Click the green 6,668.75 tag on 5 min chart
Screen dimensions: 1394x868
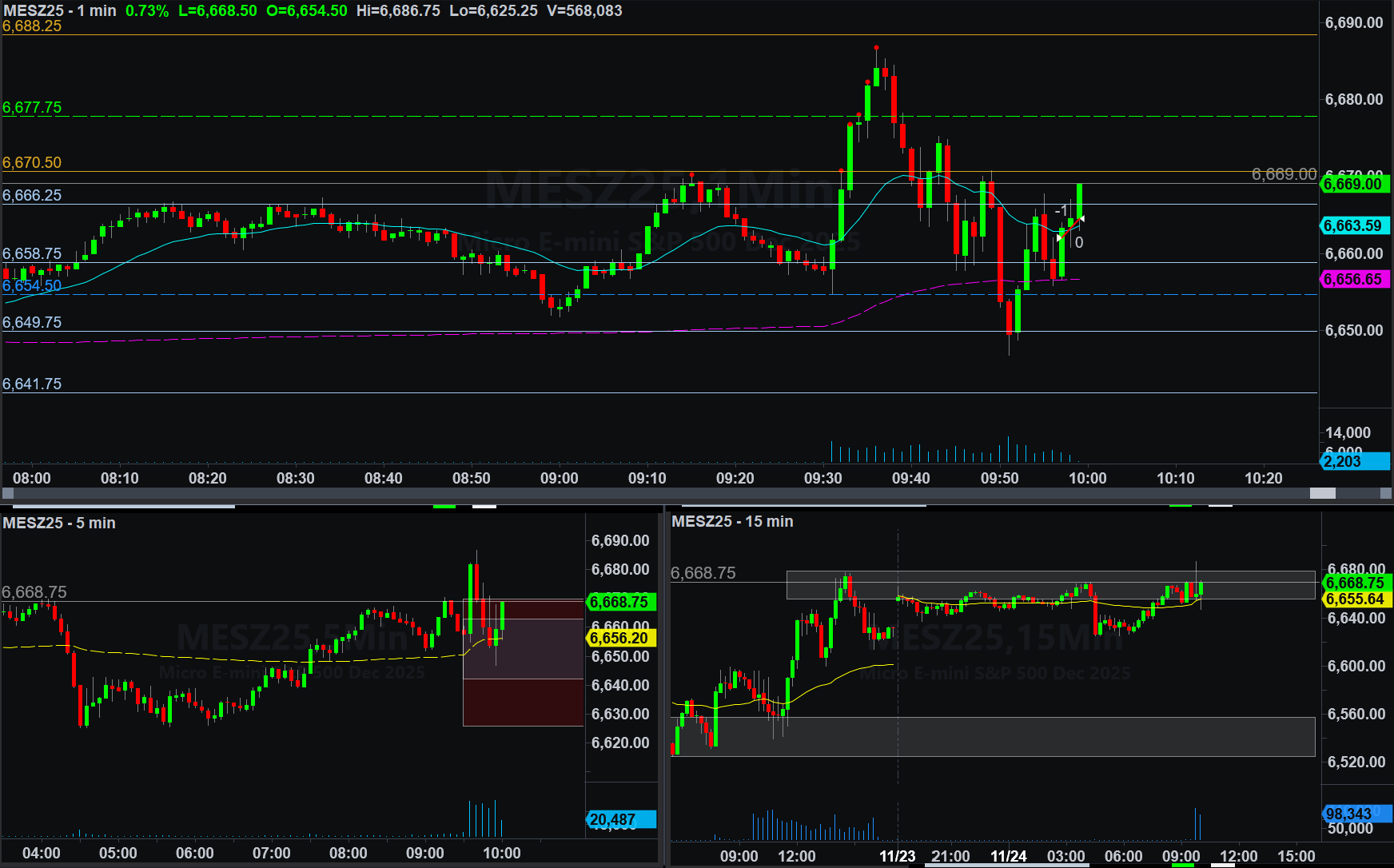pyautogui.click(x=620, y=603)
